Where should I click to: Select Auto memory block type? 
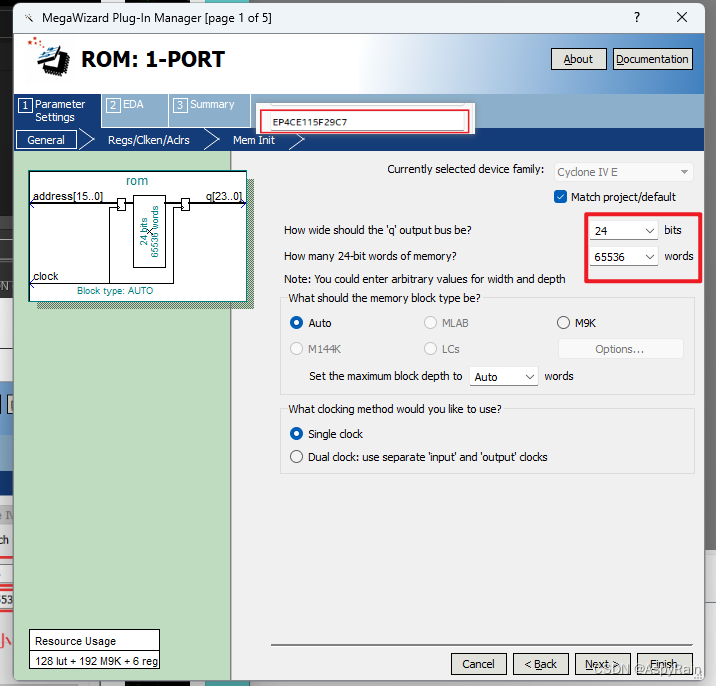pyautogui.click(x=296, y=323)
